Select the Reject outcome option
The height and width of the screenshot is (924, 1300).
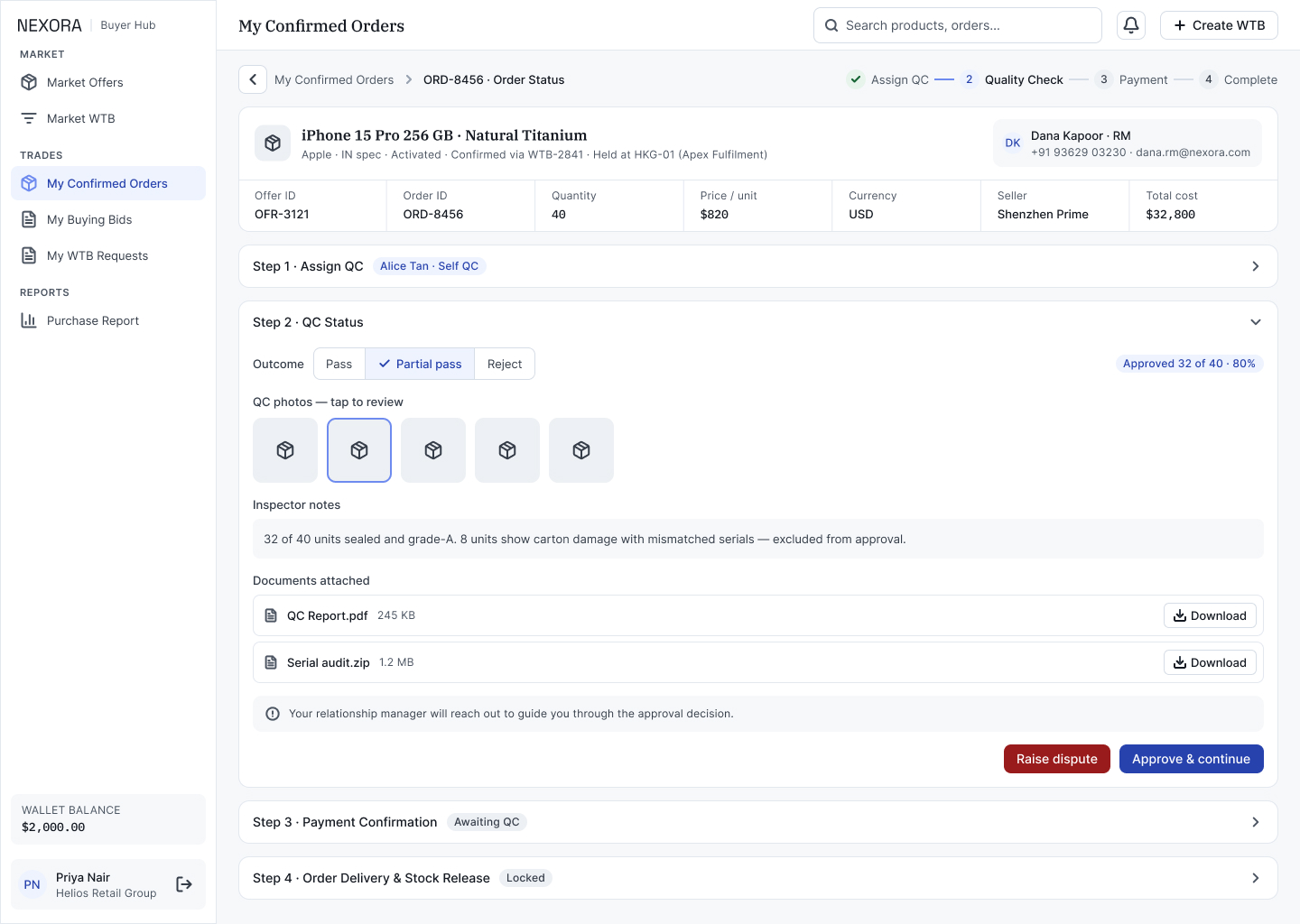(505, 364)
